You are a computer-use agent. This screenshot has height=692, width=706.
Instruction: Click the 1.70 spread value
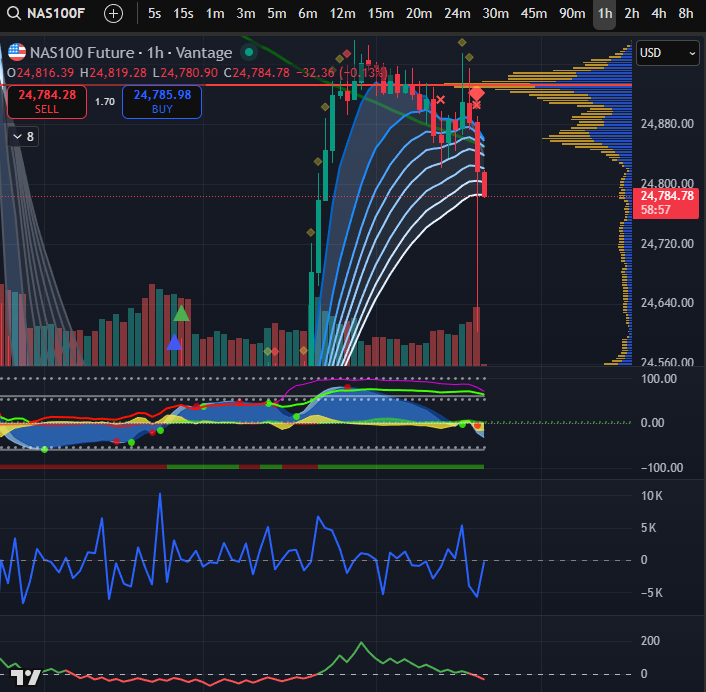[x=105, y=102]
